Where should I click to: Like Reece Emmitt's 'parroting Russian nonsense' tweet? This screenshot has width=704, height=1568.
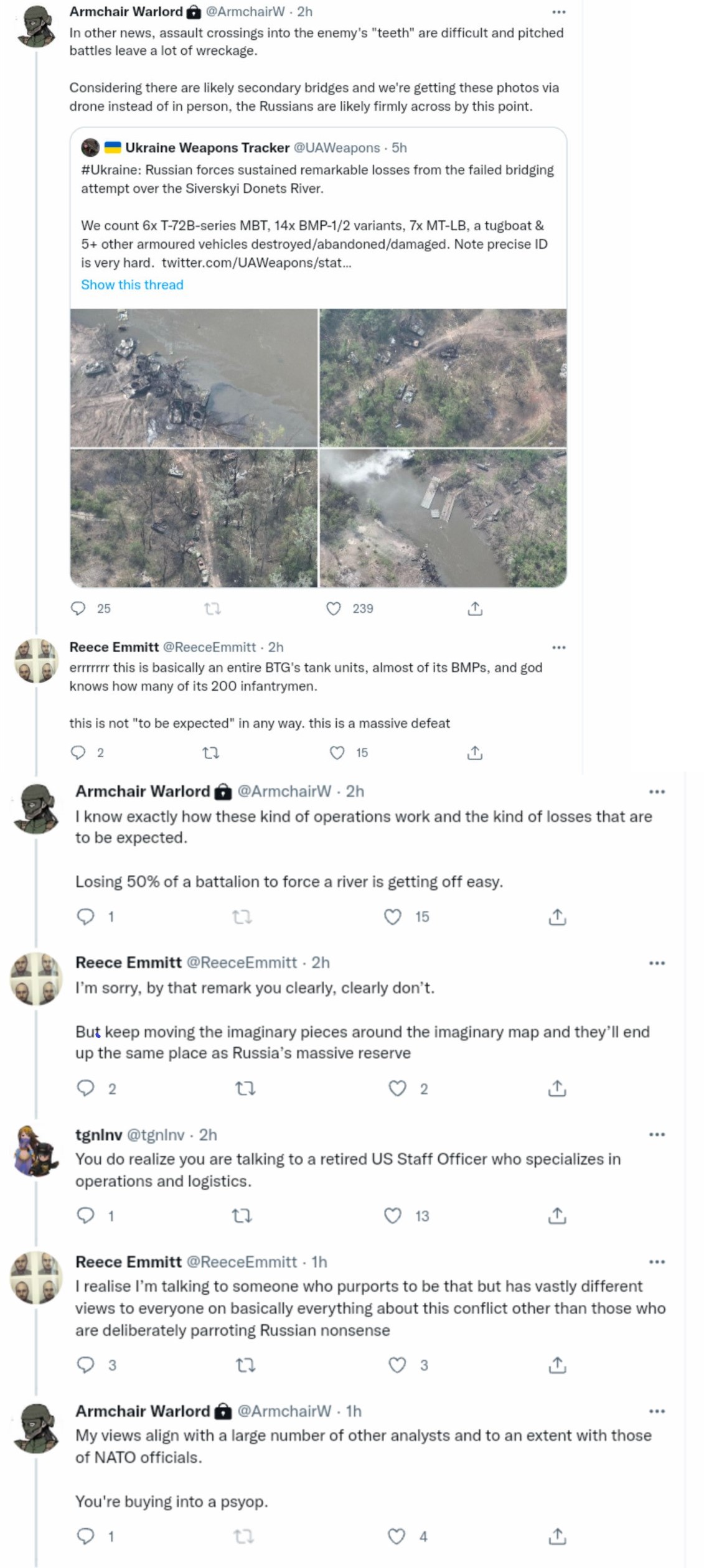(397, 1365)
